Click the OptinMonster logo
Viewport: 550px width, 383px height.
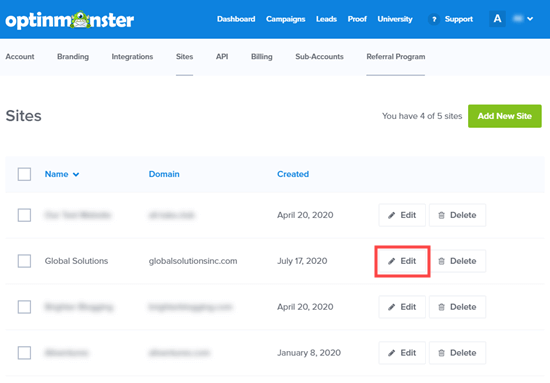click(x=69, y=20)
